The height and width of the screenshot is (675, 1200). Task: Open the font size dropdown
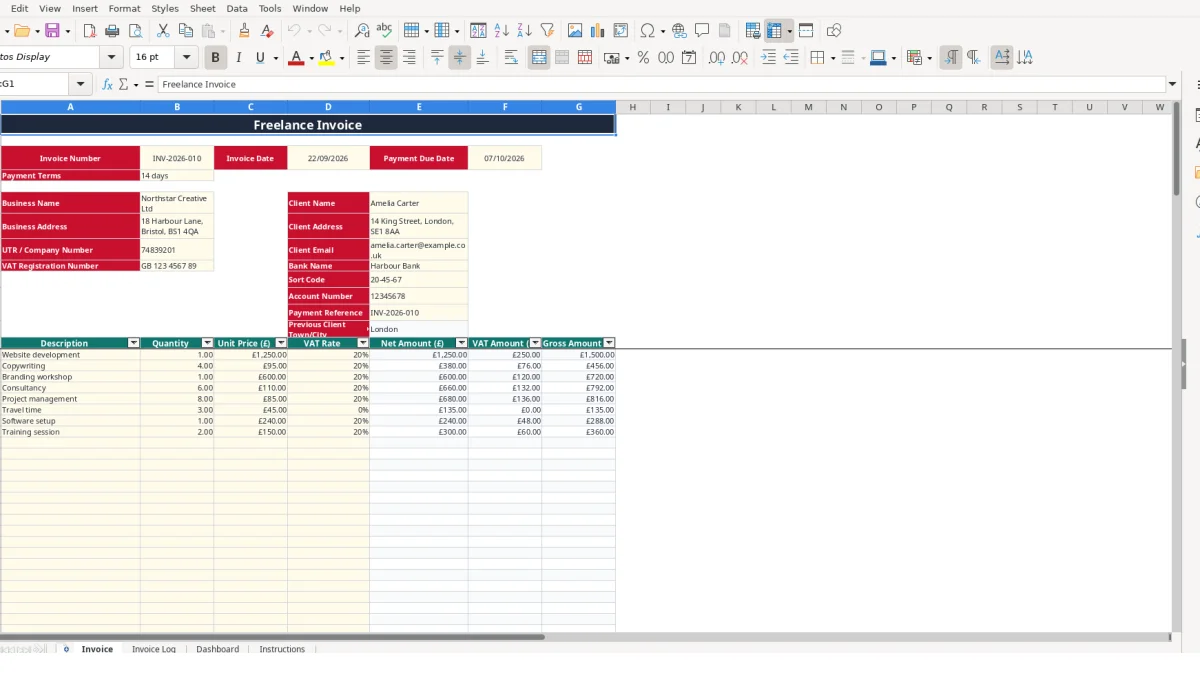[x=186, y=58]
